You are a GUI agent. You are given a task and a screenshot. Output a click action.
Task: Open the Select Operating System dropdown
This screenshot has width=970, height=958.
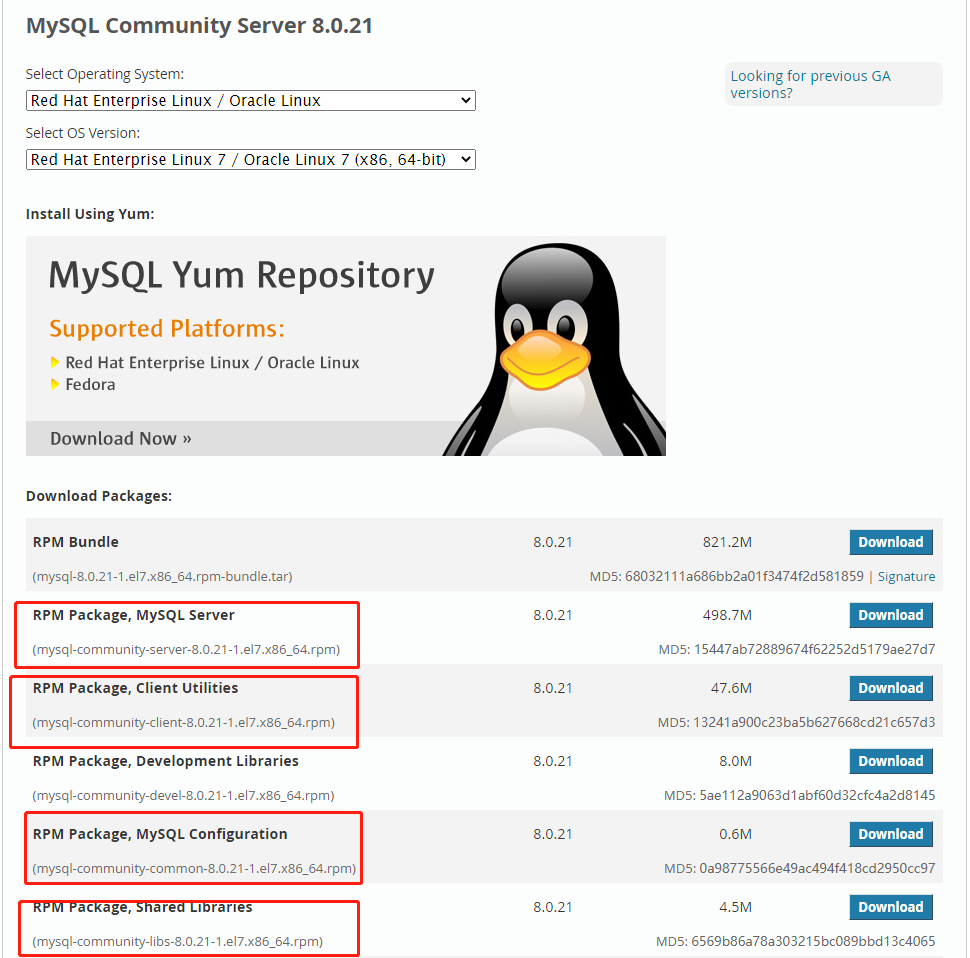pos(251,100)
